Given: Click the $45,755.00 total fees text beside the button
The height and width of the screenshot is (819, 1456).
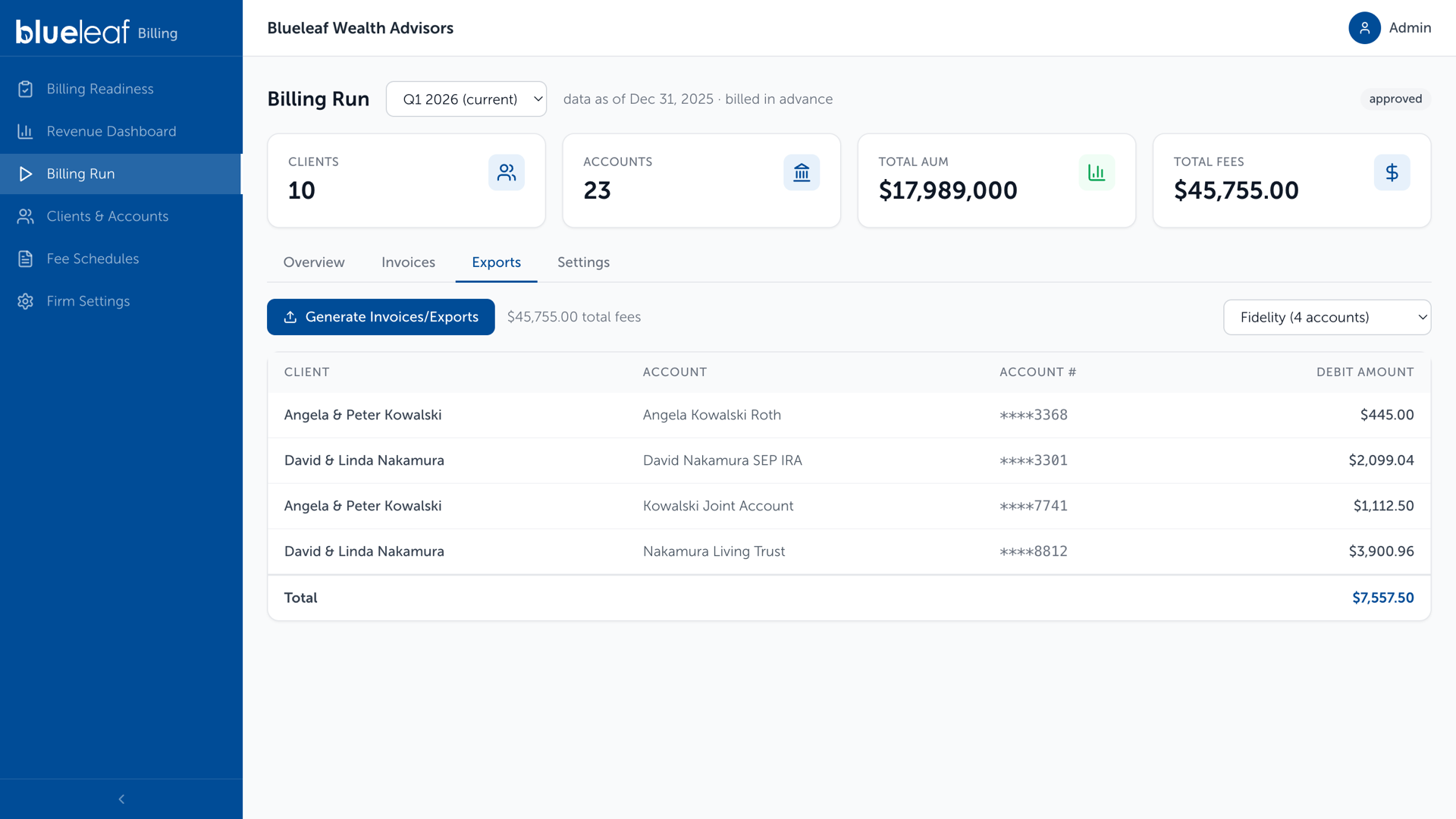Looking at the screenshot, I should click(574, 317).
